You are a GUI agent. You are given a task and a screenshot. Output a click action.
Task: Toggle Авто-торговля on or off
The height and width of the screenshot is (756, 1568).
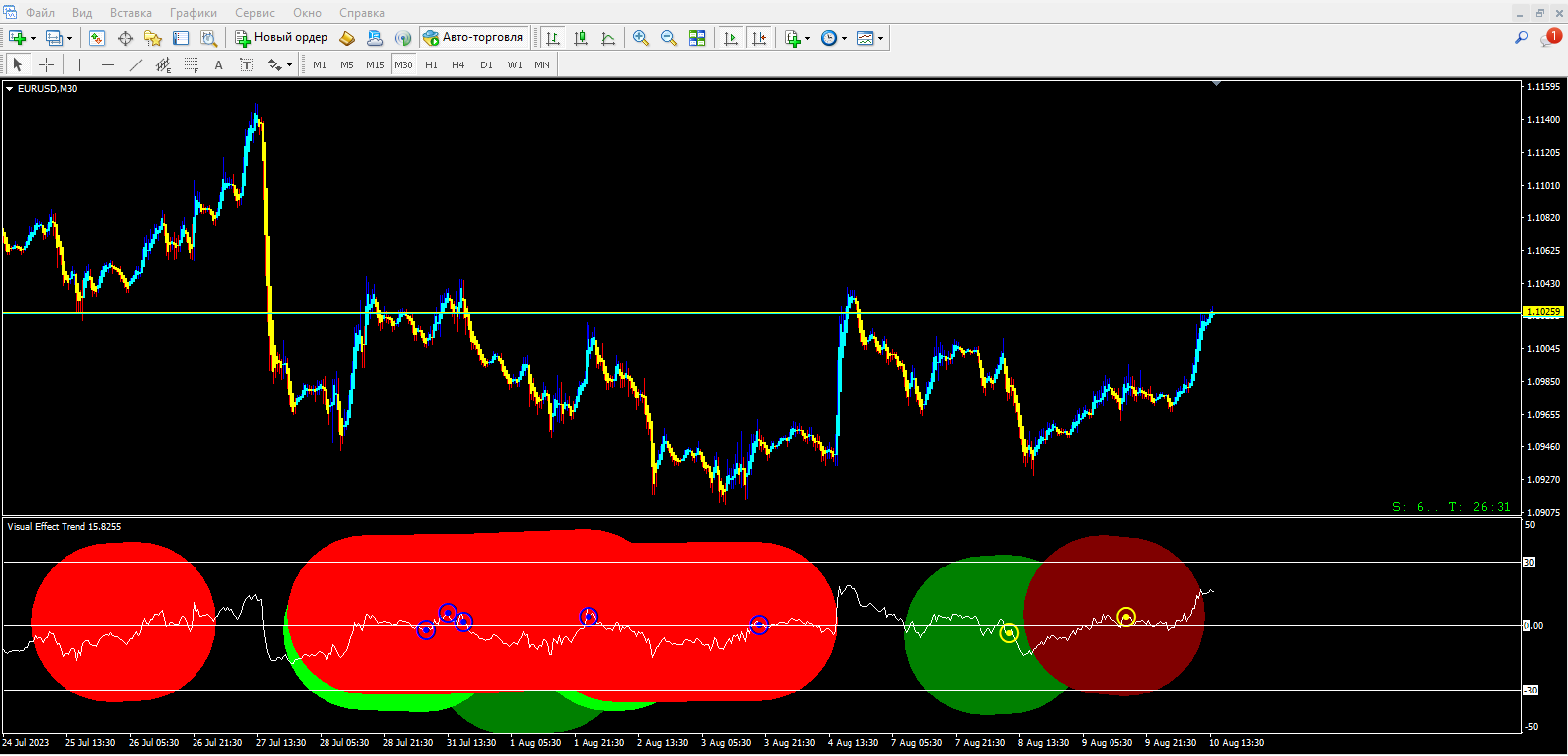pos(472,38)
